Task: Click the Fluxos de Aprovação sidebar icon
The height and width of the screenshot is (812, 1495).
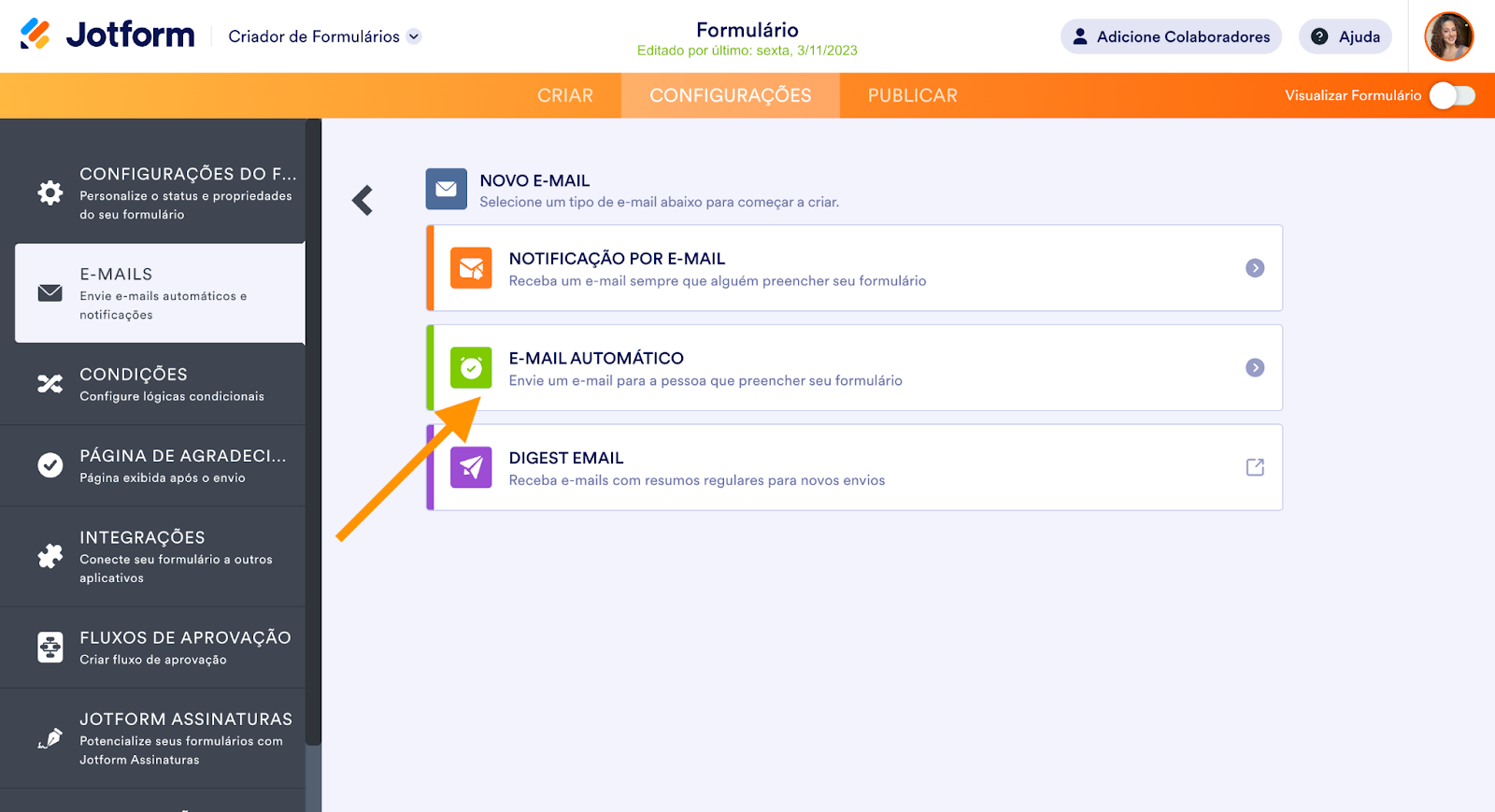Action: pos(50,647)
